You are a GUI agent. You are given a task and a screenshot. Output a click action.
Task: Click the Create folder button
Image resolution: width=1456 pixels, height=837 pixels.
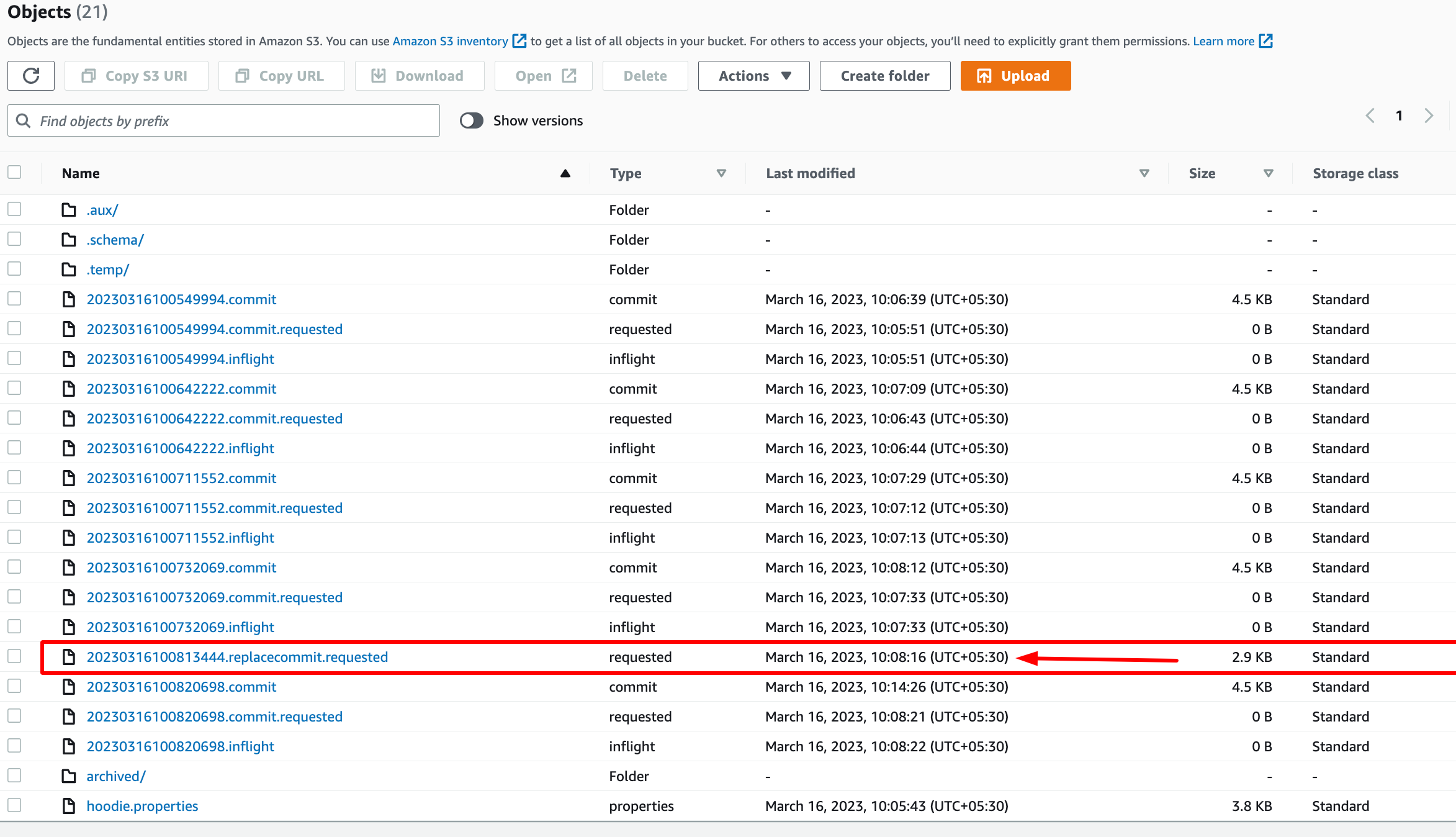(884, 76)
